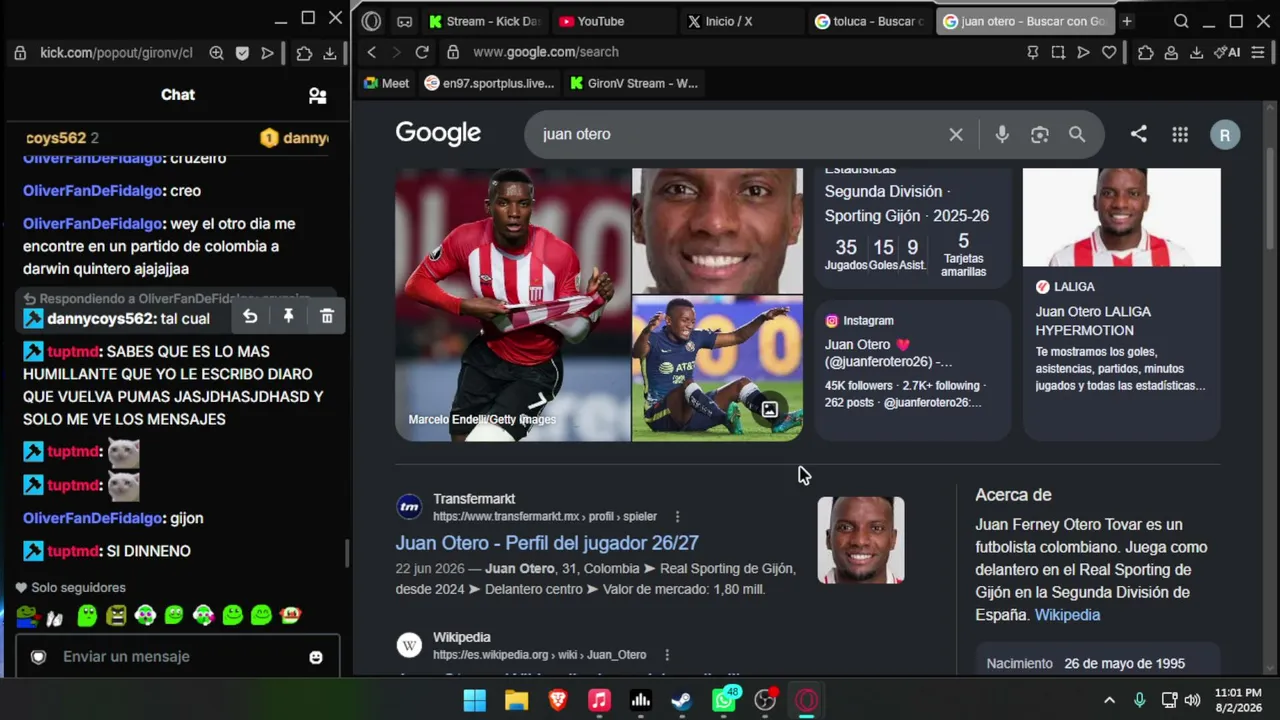
Task: Click the Opera menu logo
Action: pos(372,21)
